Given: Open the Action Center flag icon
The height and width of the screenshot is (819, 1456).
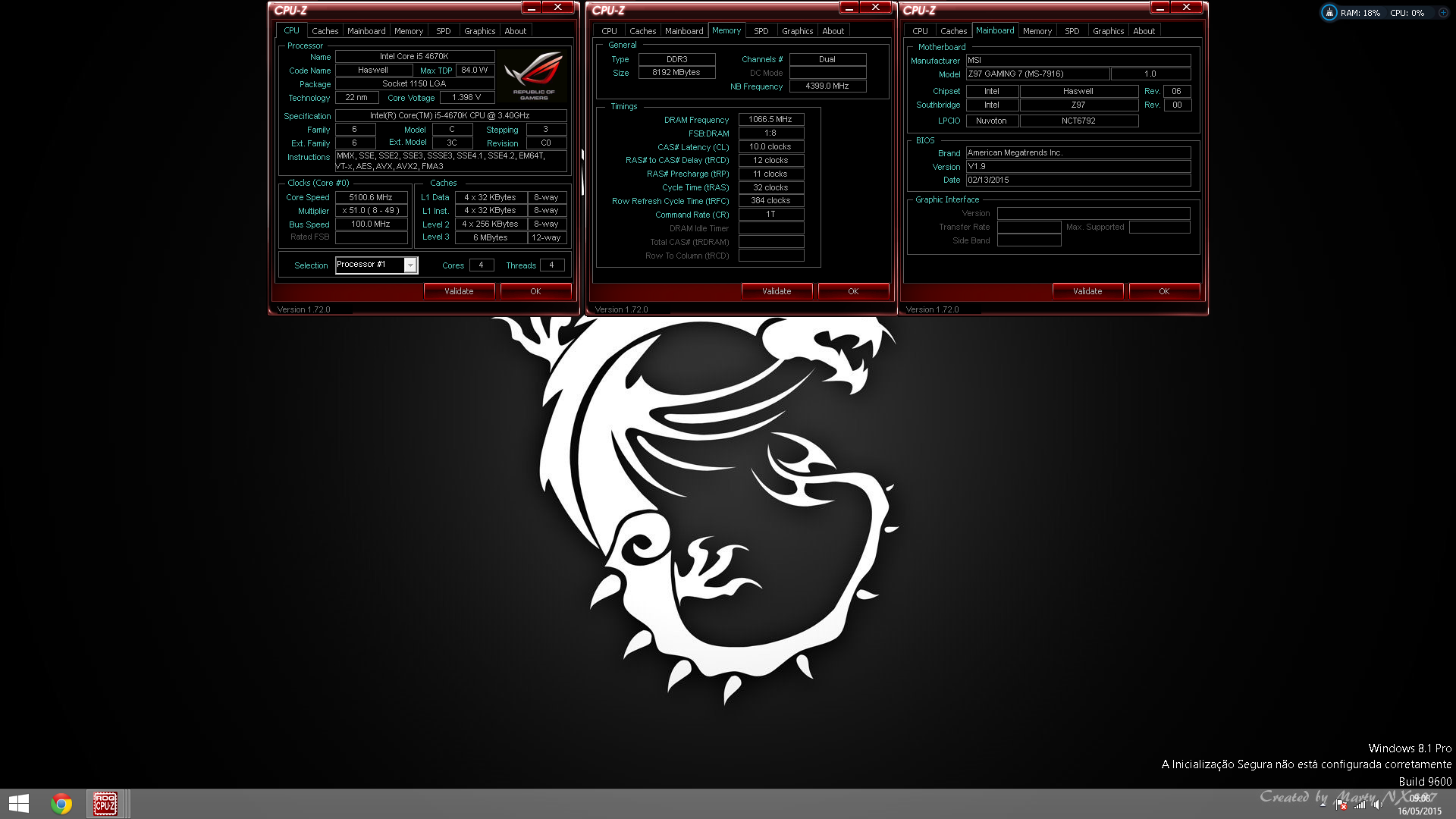Looking at the screenshot, I should [x=1341, y=805].
